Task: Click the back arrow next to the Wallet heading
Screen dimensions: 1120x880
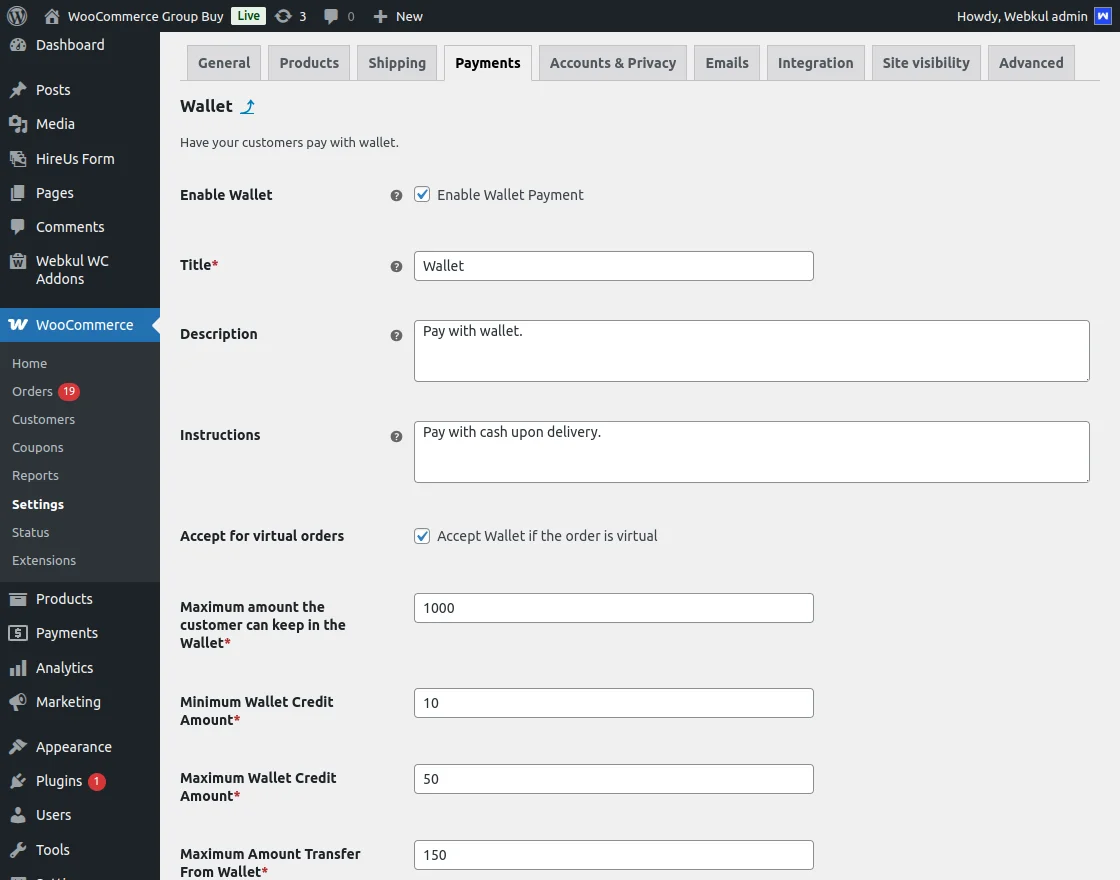Action: tap(248, 105)
